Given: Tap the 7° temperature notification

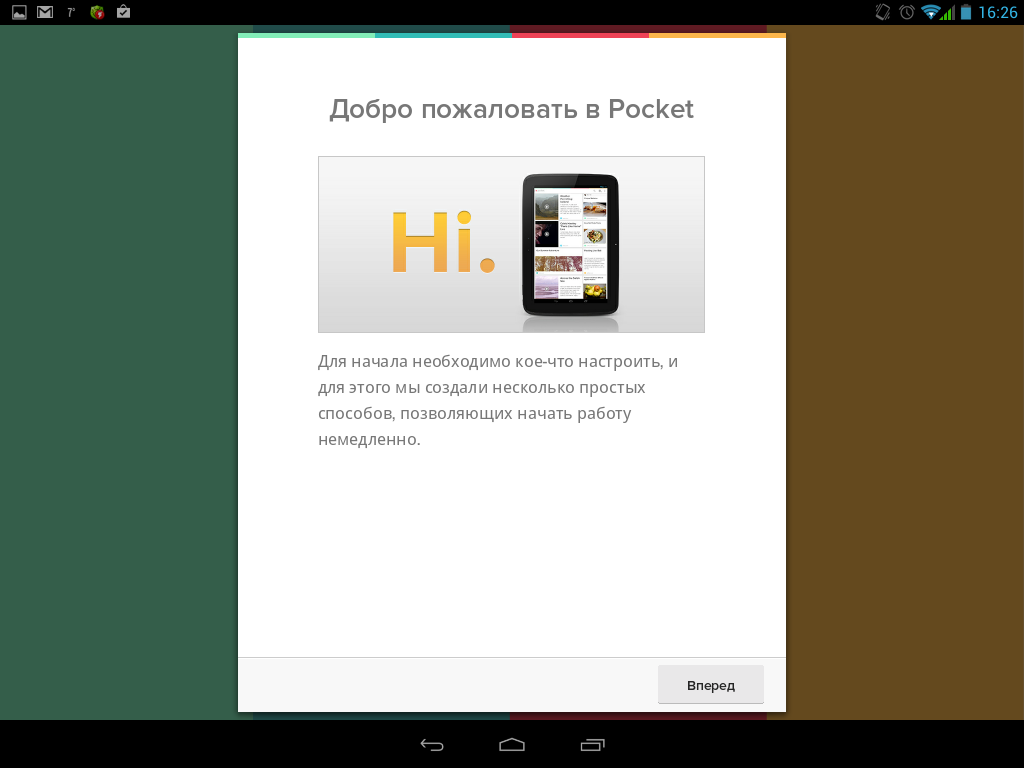Looking at the screenshot, I should [x=71, y=13].
